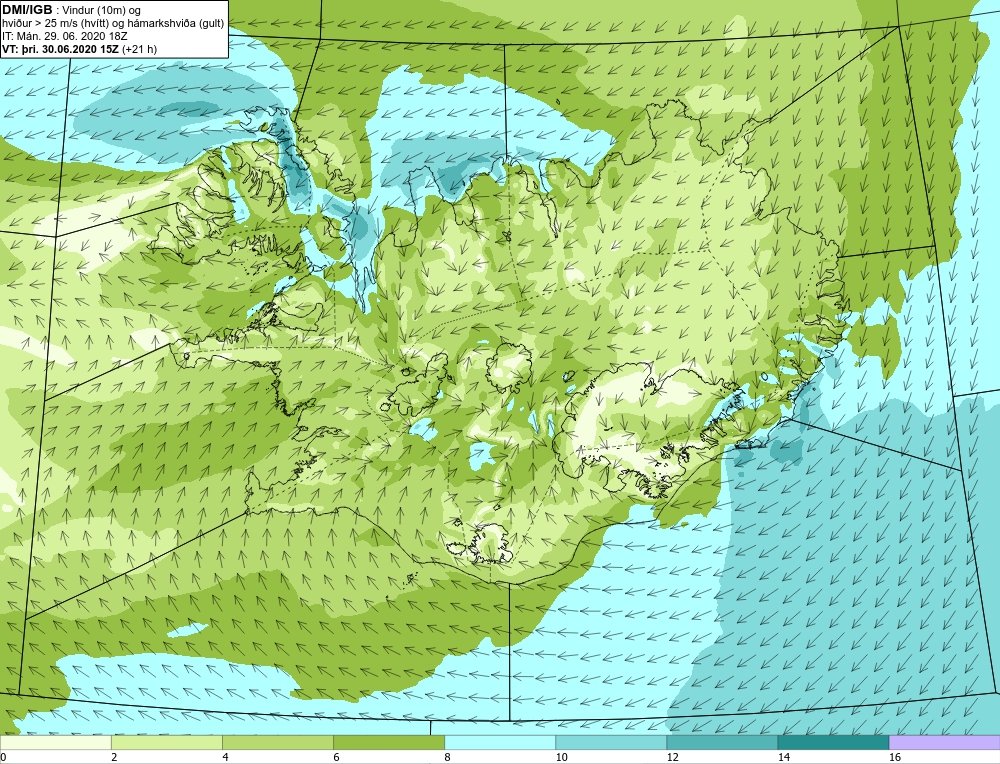The width and height of the screenshot is (1000, 764).
Task: Click the 'hviður > 25 m/s (hvítt)' text line
Action: (113, 24)
